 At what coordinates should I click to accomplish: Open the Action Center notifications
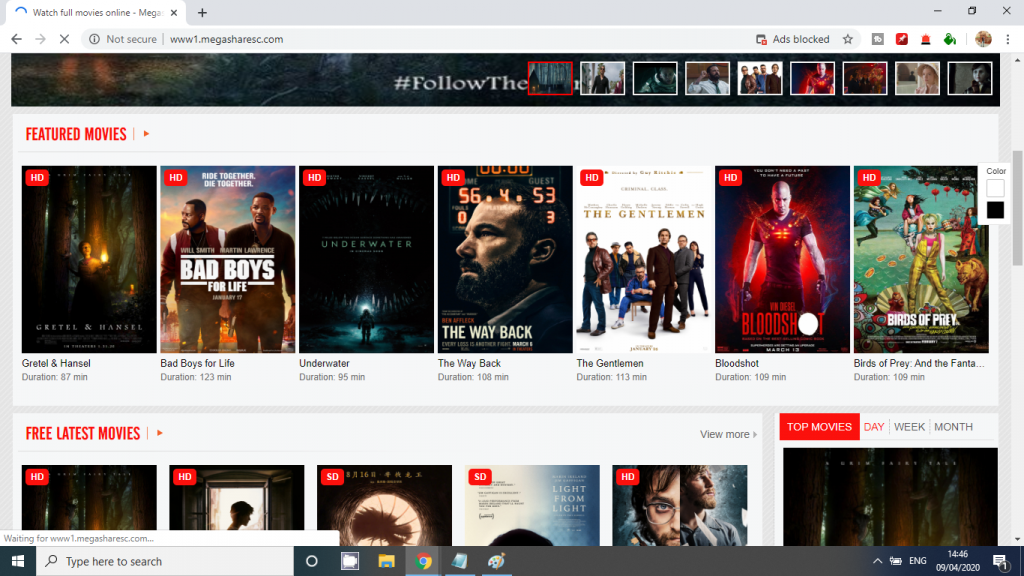[1000, 561]
